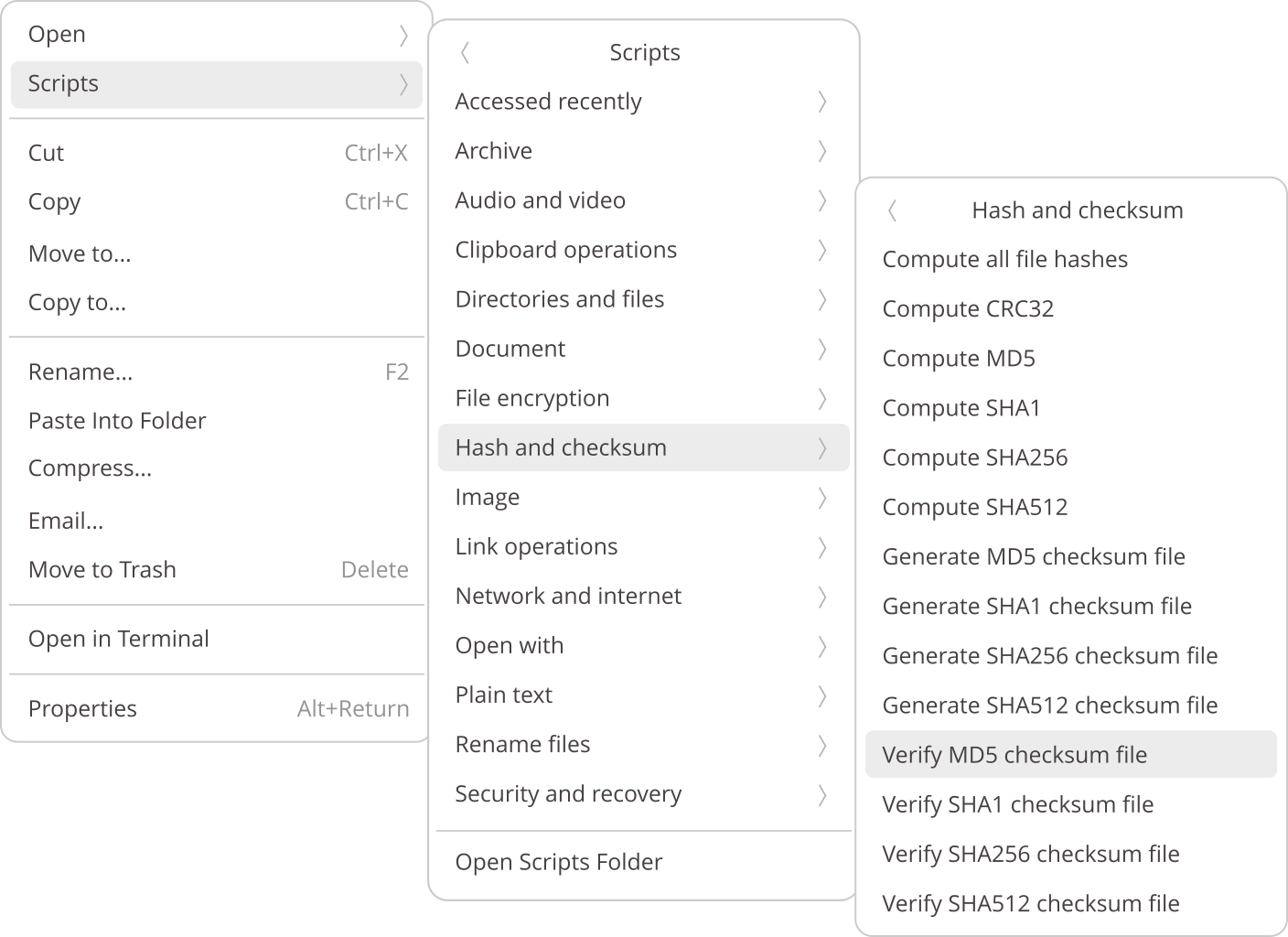Screen dimensions: 1288x937
Task: Open the Properties entry
Action: [82, 708]
